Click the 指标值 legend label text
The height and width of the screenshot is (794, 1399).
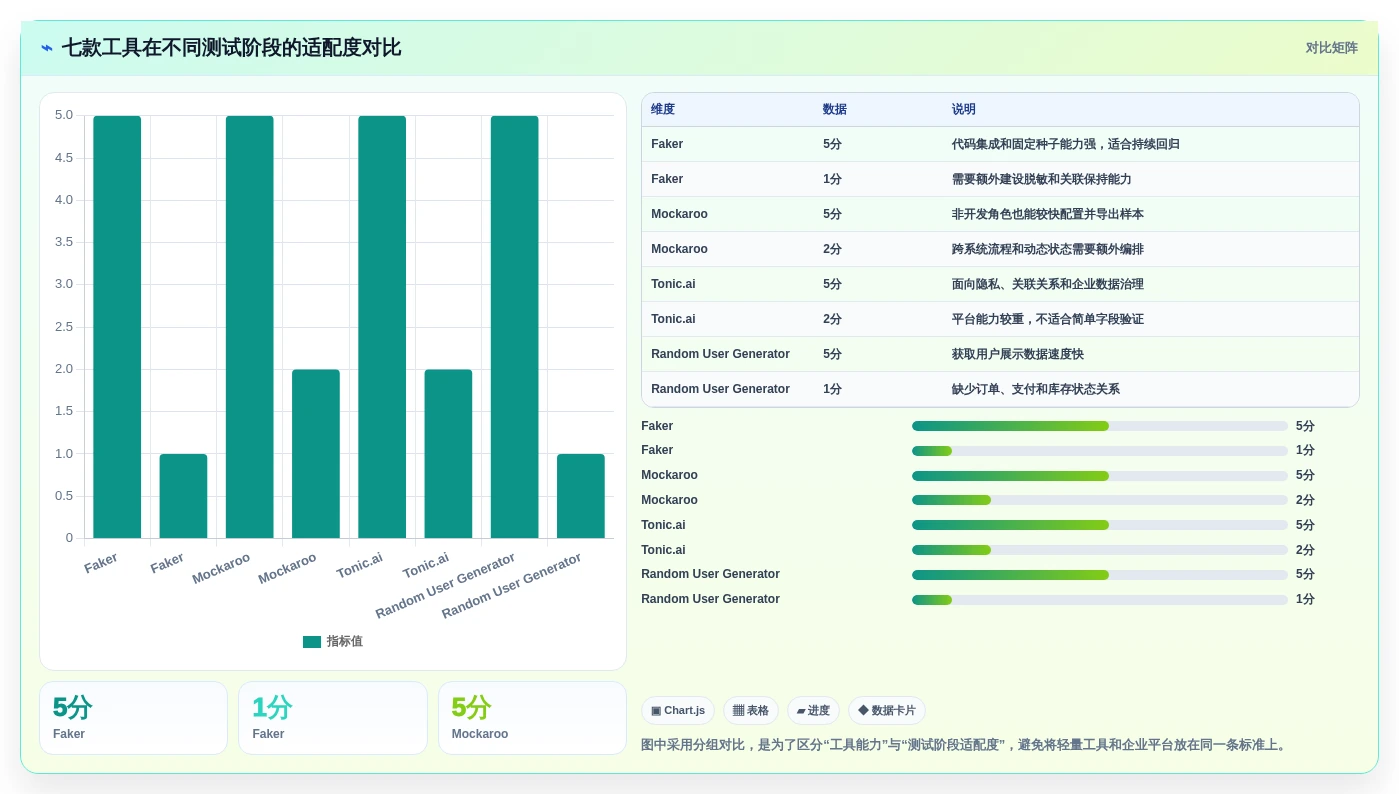(344, 642)
